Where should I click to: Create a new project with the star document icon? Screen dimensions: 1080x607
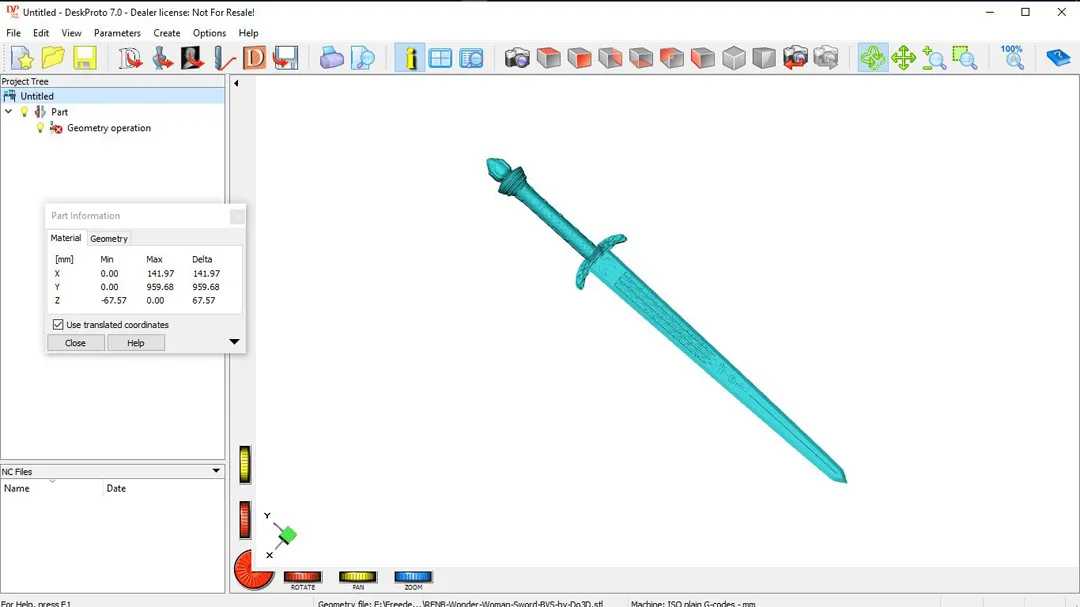coord(22,58)
